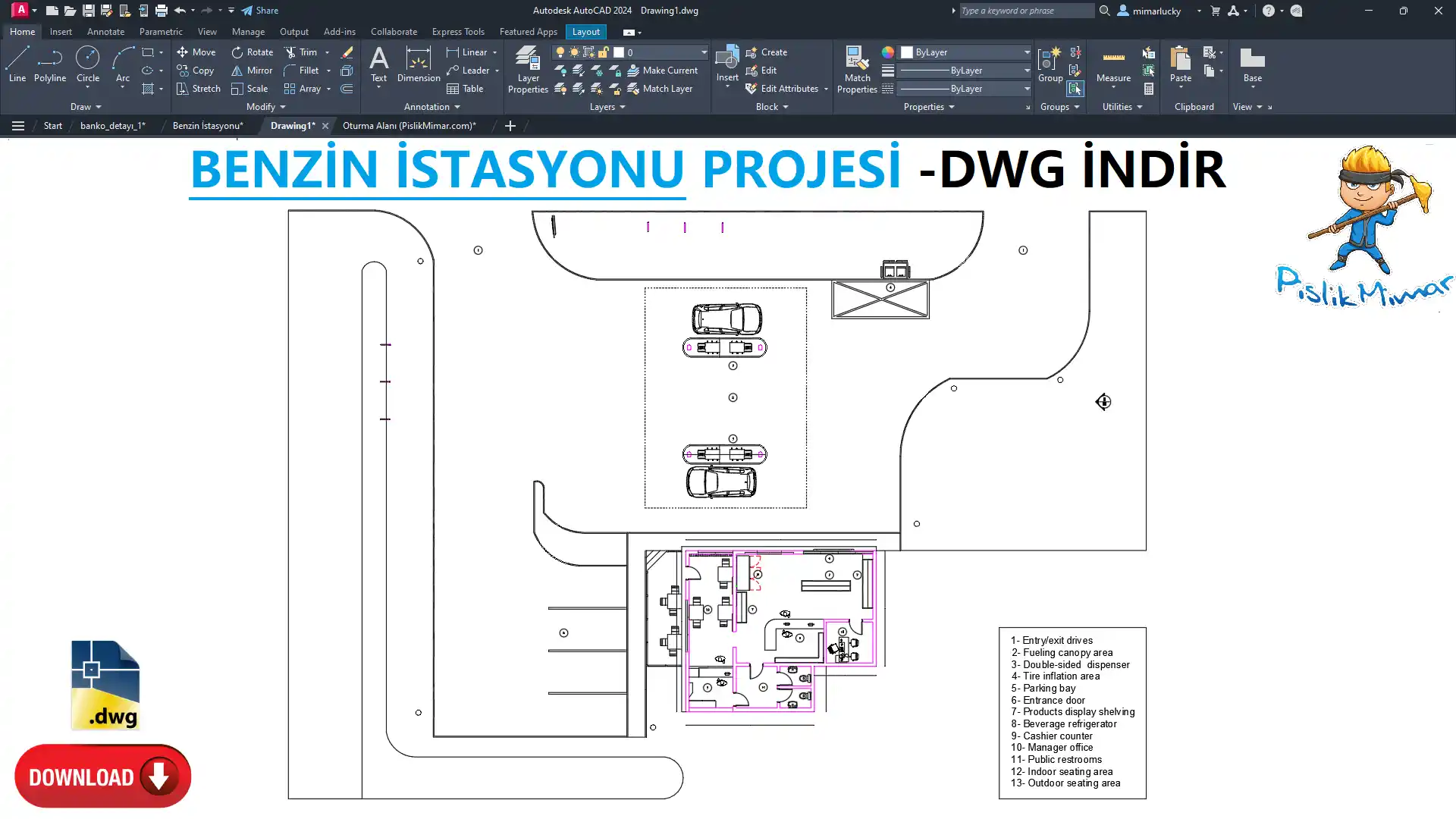Click the Mirror tool
Image resolution: width=1456 pixels, height=819 pixels.
tap(252, 71)
